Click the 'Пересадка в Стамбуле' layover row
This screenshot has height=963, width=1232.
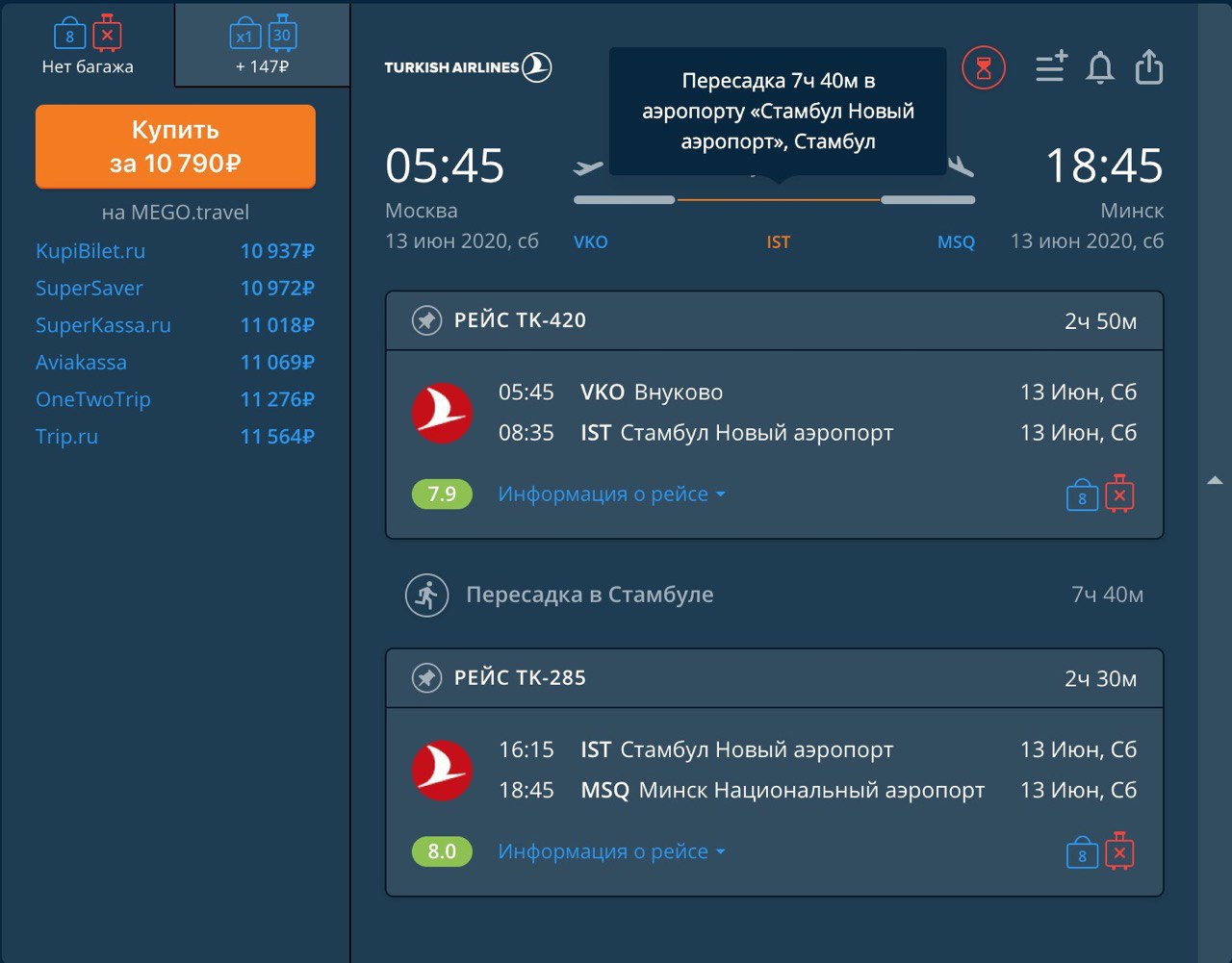[774, 595]
